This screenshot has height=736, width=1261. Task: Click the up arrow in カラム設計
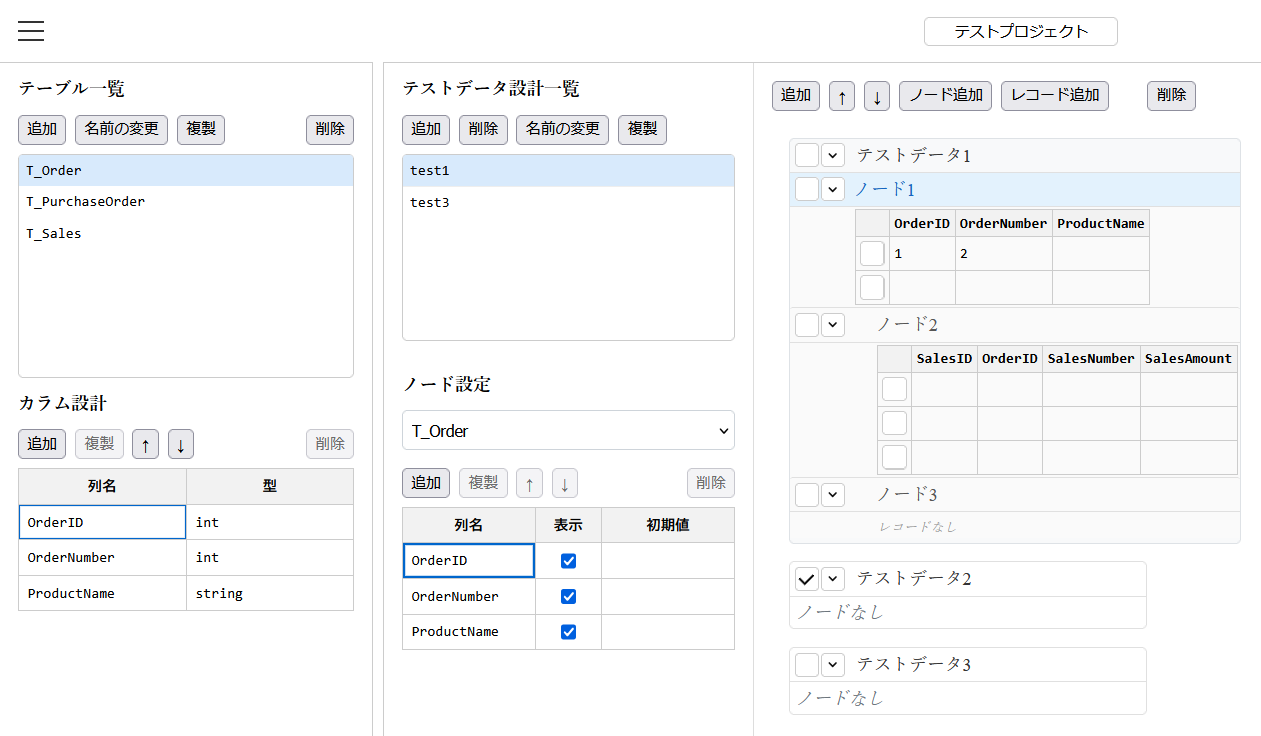(145, 444)
